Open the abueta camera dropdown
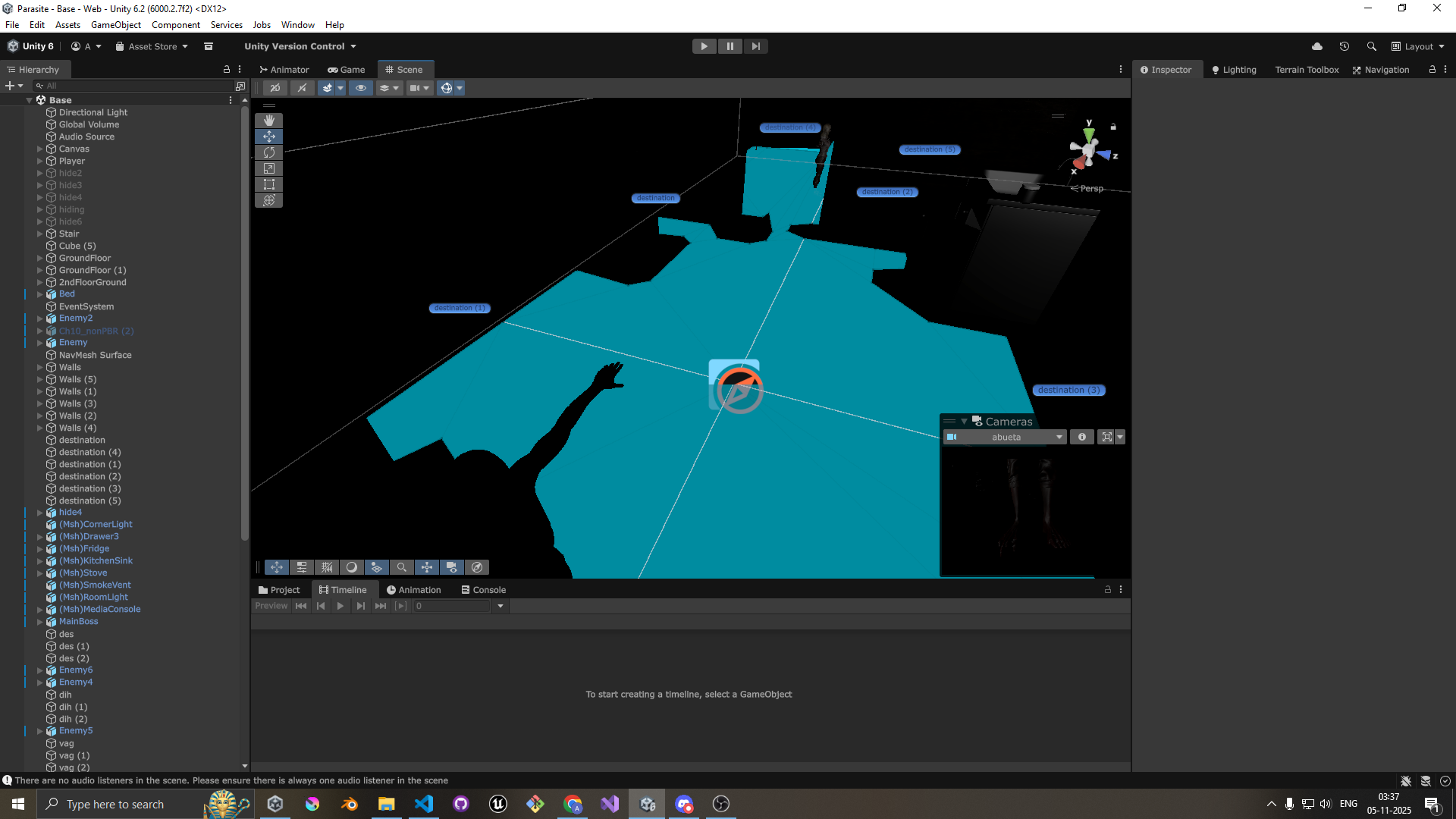Viewport: 1456px width, 819px height. click(1006, 437)
